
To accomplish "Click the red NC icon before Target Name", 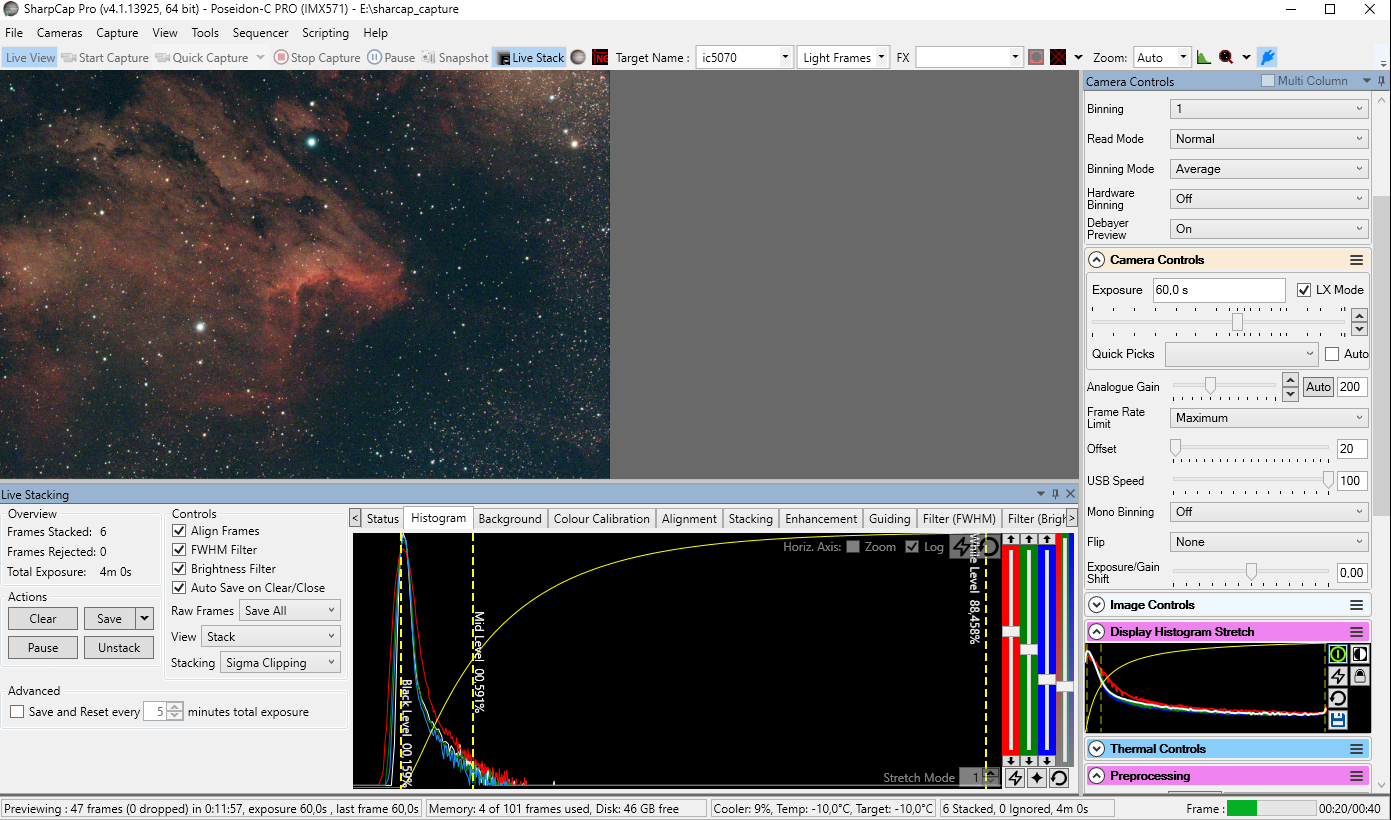I will pos(600,58).
